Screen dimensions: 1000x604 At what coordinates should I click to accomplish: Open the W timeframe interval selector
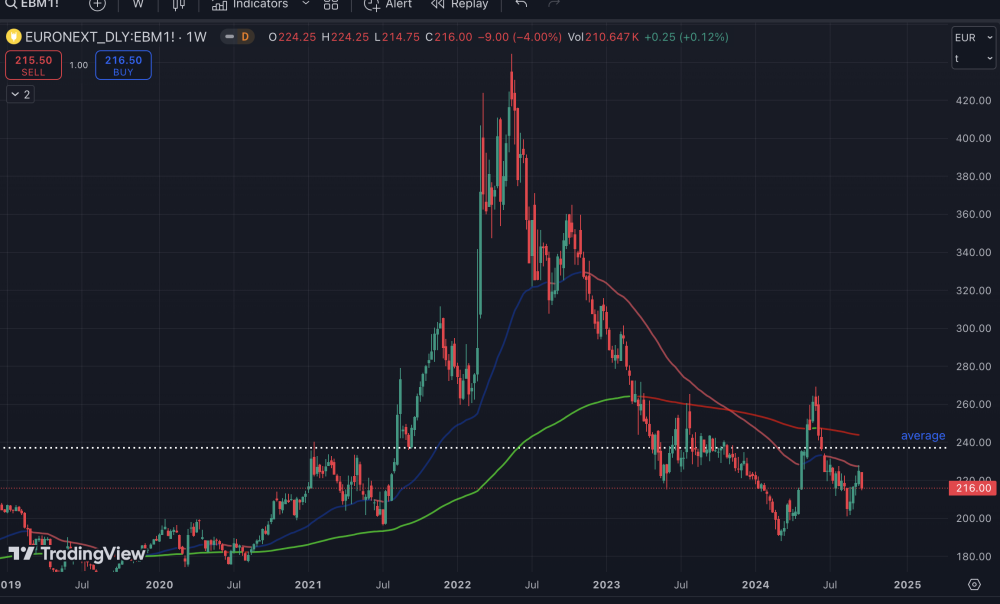pyautogui.click(x=138, y=4)
